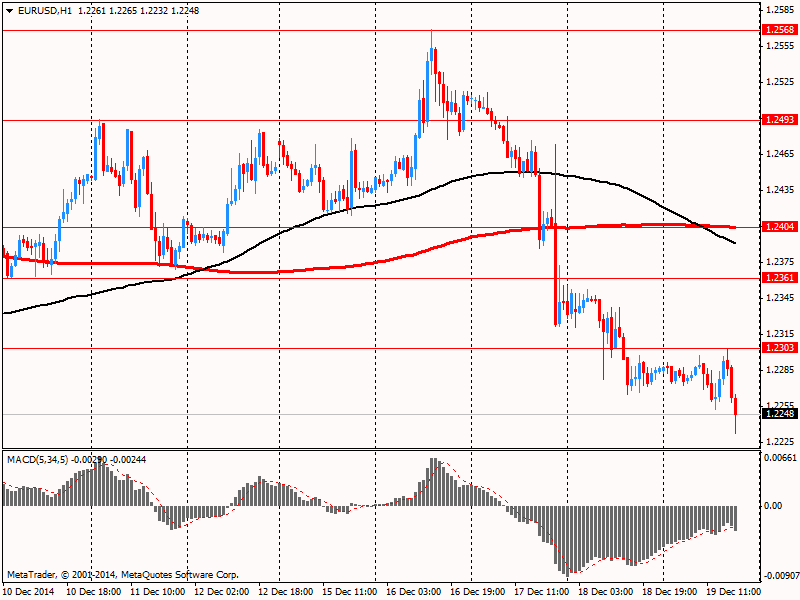Select the 1.2361 red price label
Viewport: 800px width, 600px height.
coord(779,278)
